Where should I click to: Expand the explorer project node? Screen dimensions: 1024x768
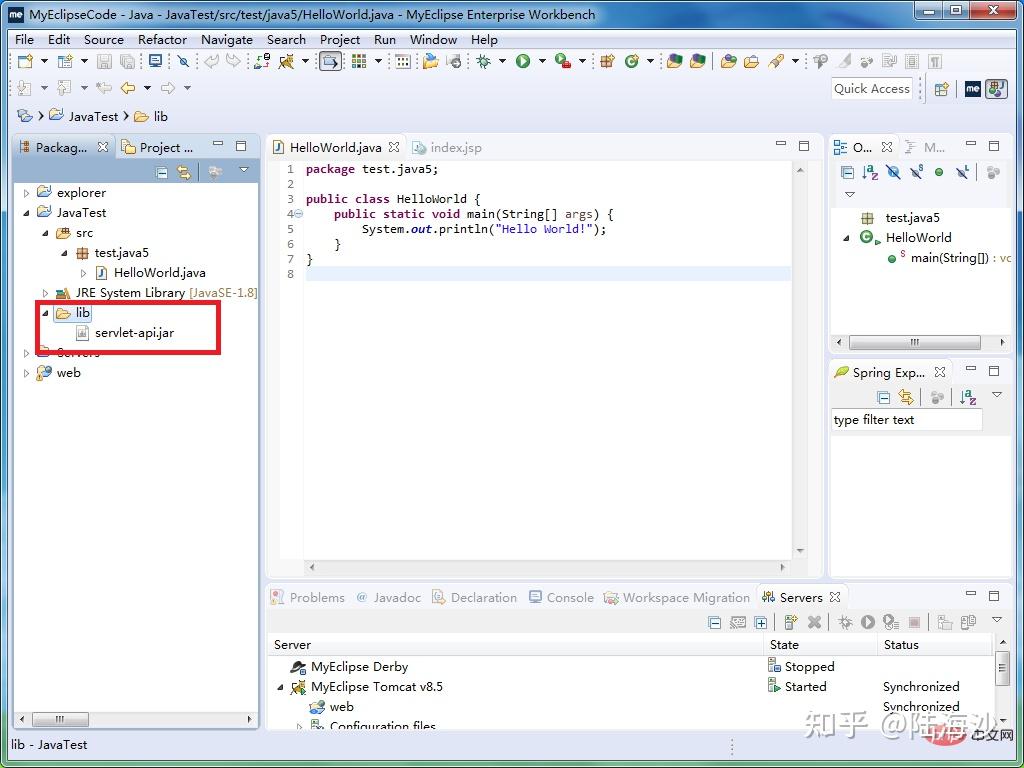coord(26,193)
